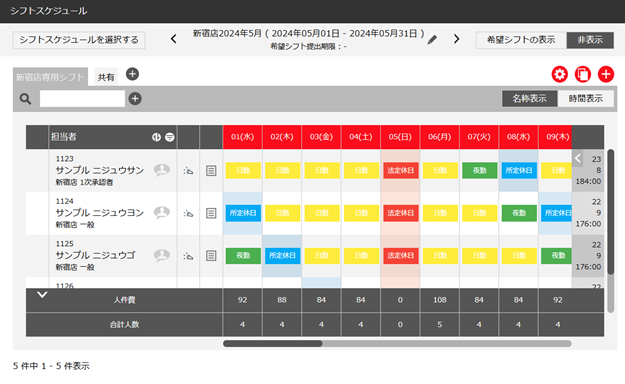
Task: Click the weather icon in row 1124
Action: point(188,213)
